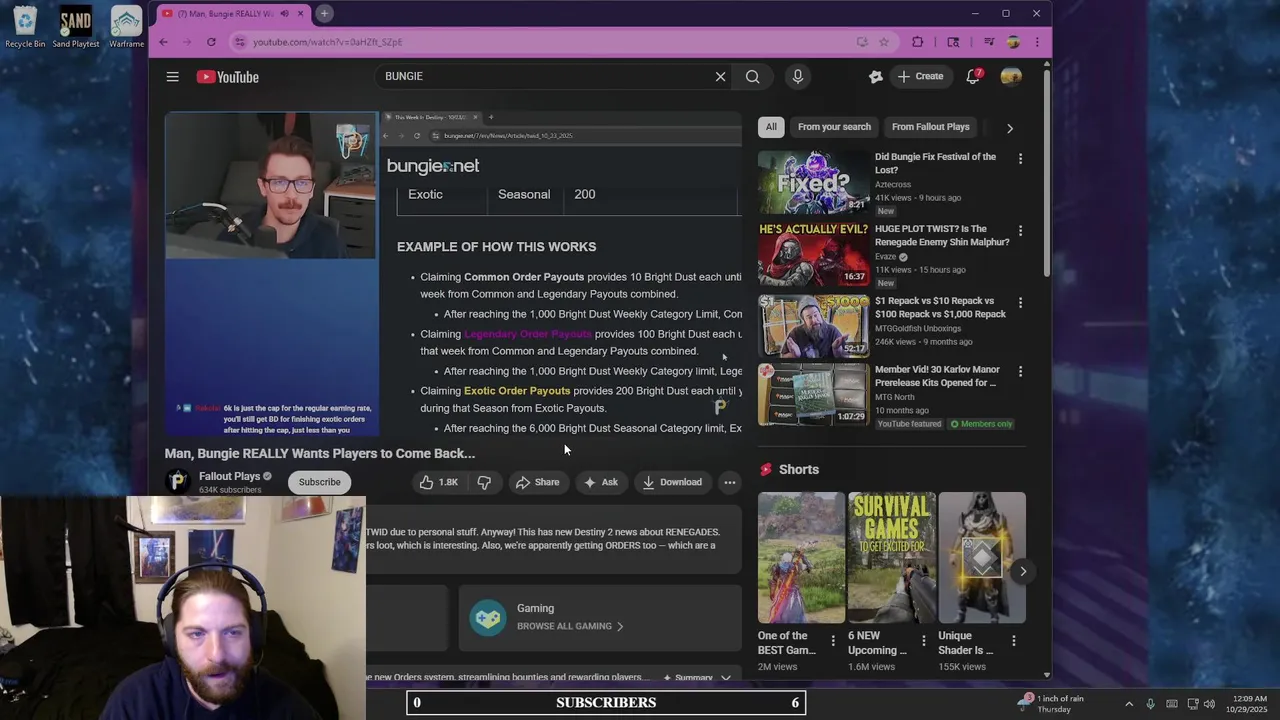Open browser profile avatar
The height and width of the screenshot is (720, 1280).
tap(1013, 42)
